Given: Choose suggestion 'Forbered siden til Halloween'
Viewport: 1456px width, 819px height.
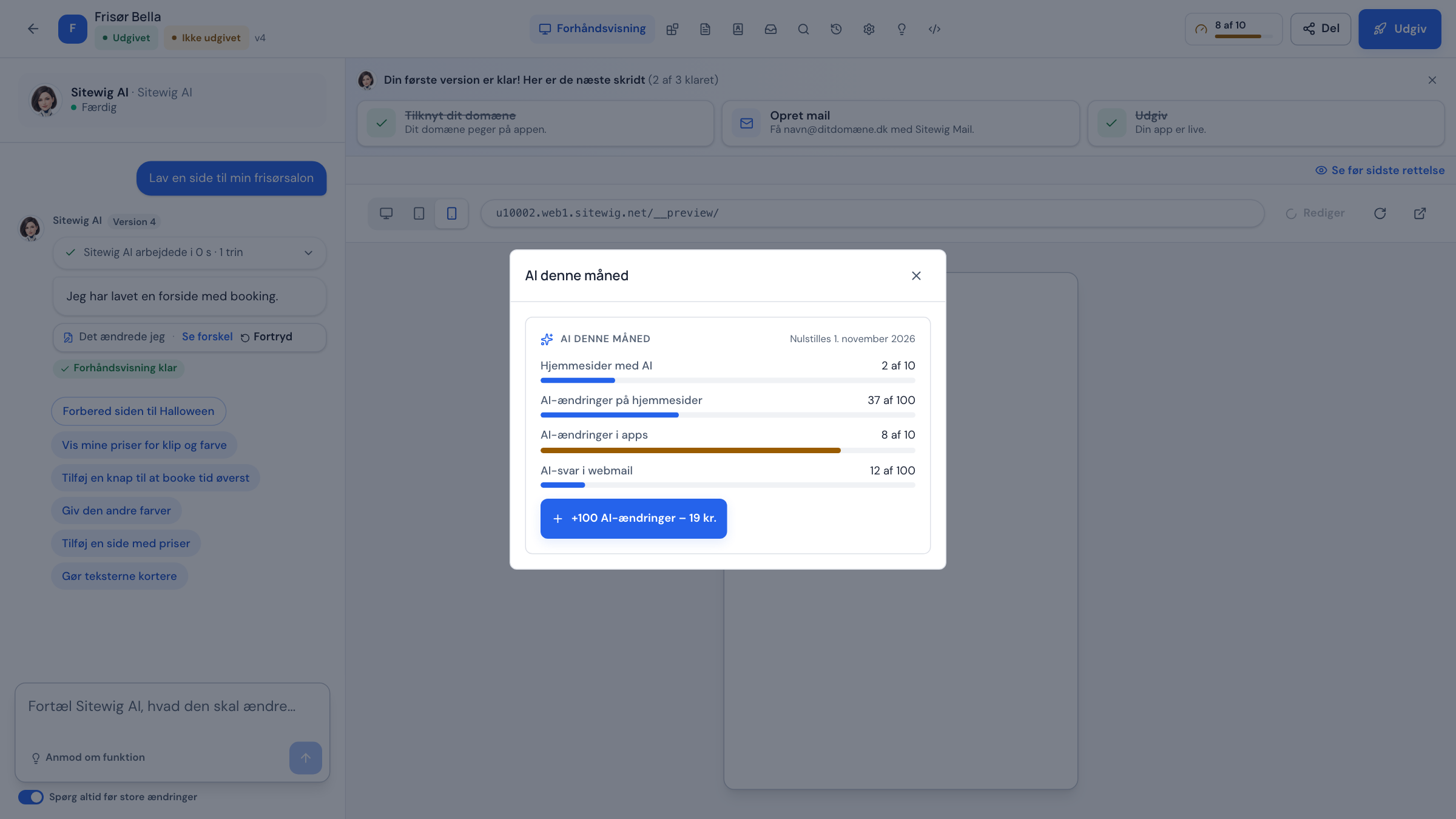Looking at the screenshot, I should 138,411.
